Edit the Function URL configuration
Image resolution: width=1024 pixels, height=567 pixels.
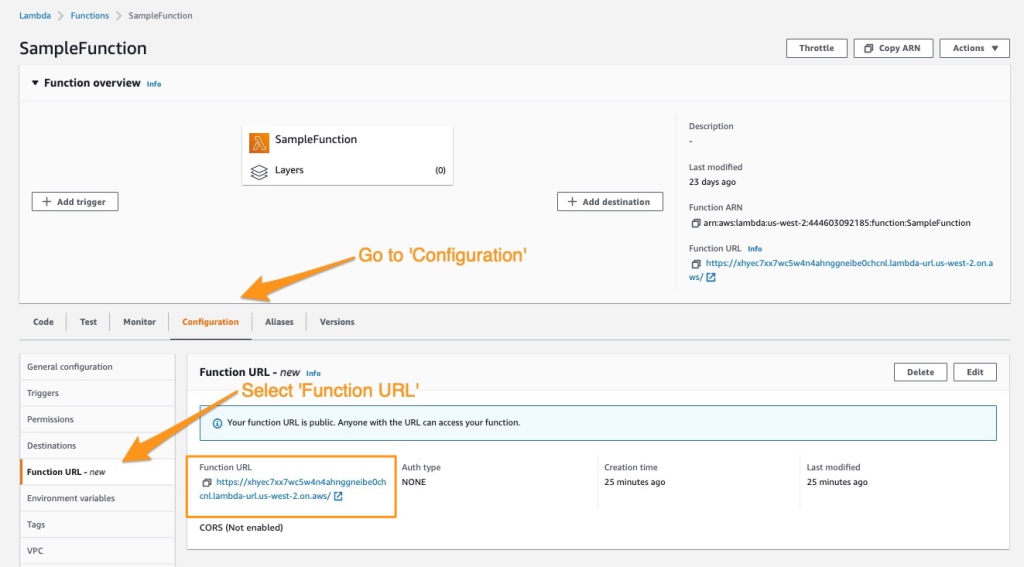[x=975, y=372]
